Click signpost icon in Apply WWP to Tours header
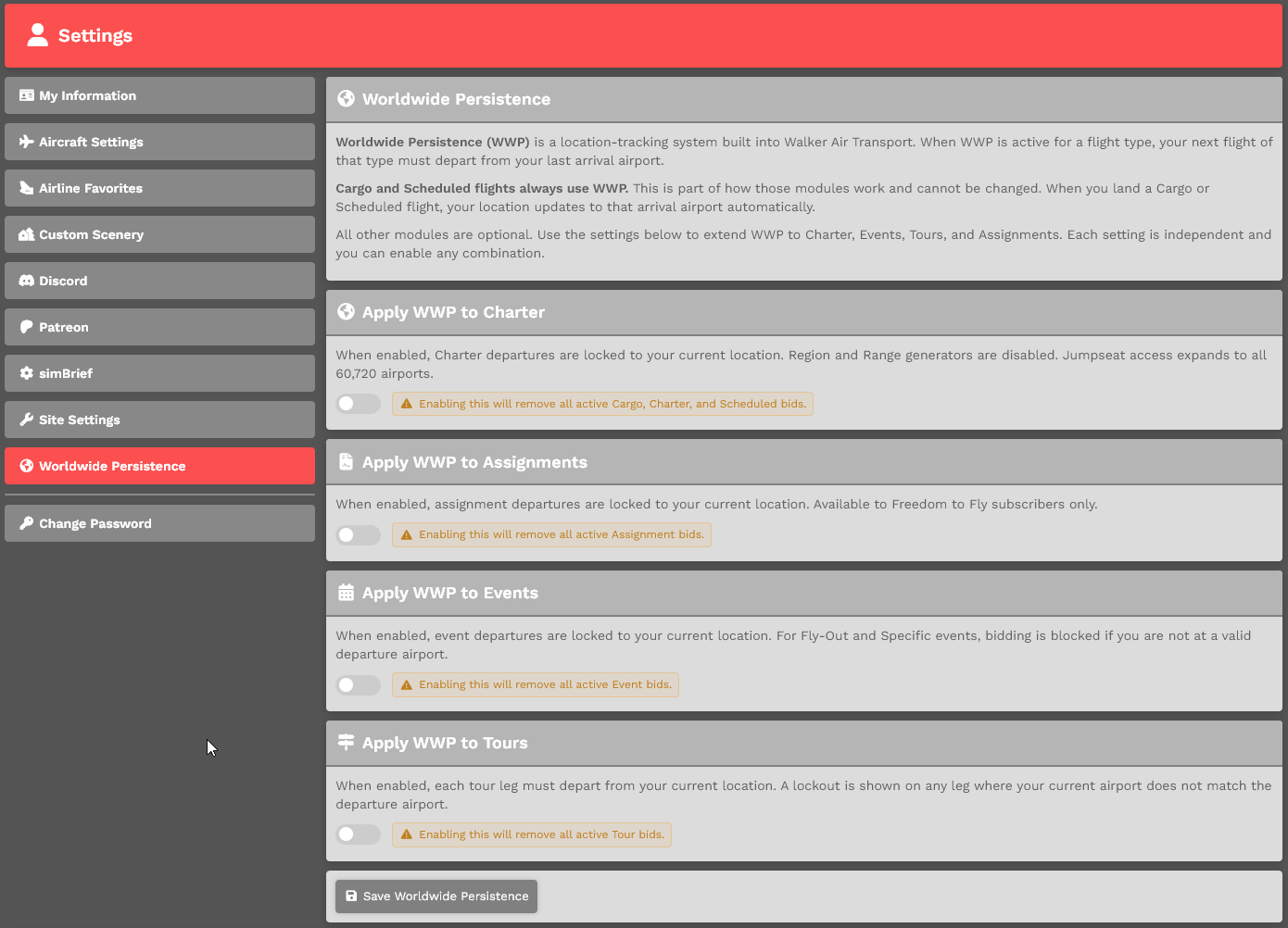The image size is (1288, 928). pyautogui.click(x=346, y=743)
